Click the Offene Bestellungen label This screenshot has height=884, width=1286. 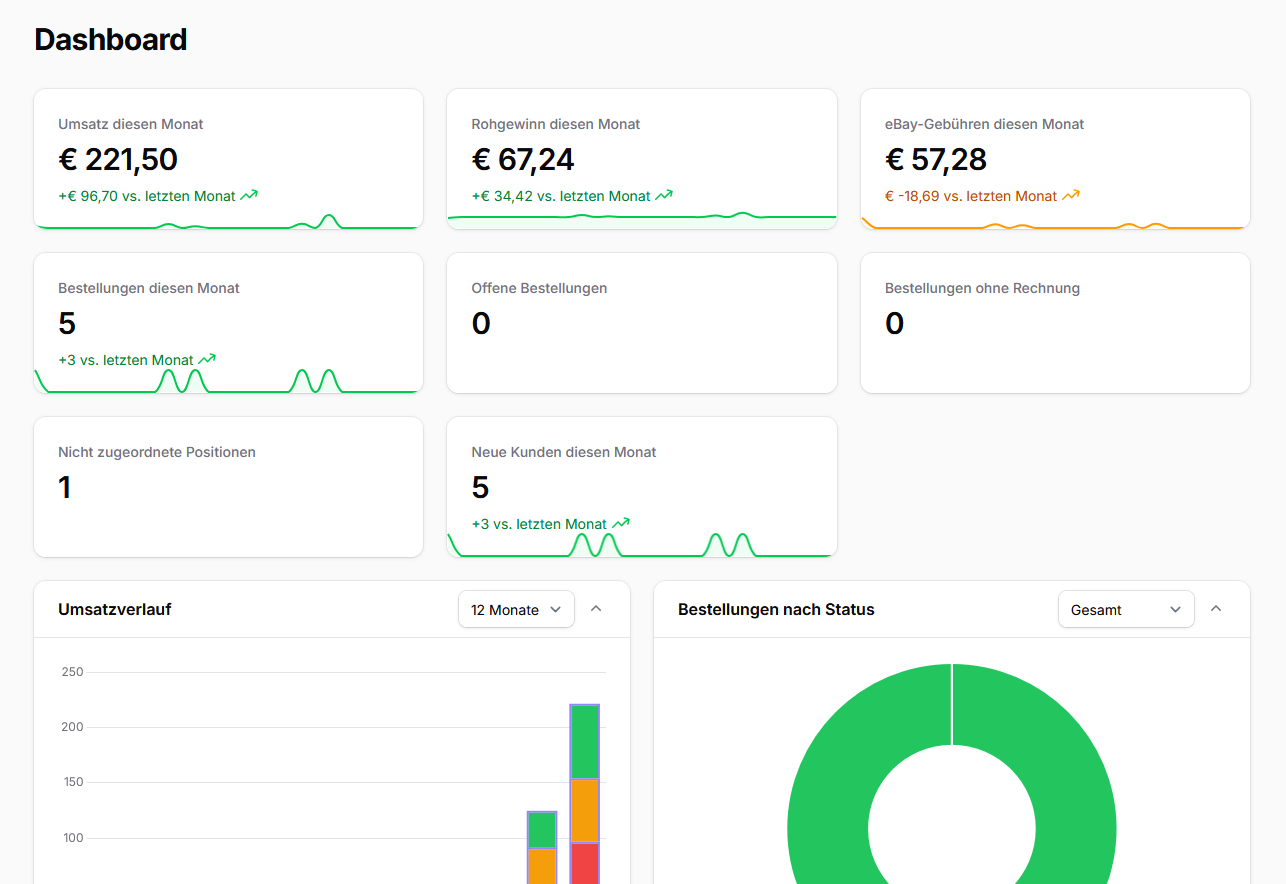(539, 288)
